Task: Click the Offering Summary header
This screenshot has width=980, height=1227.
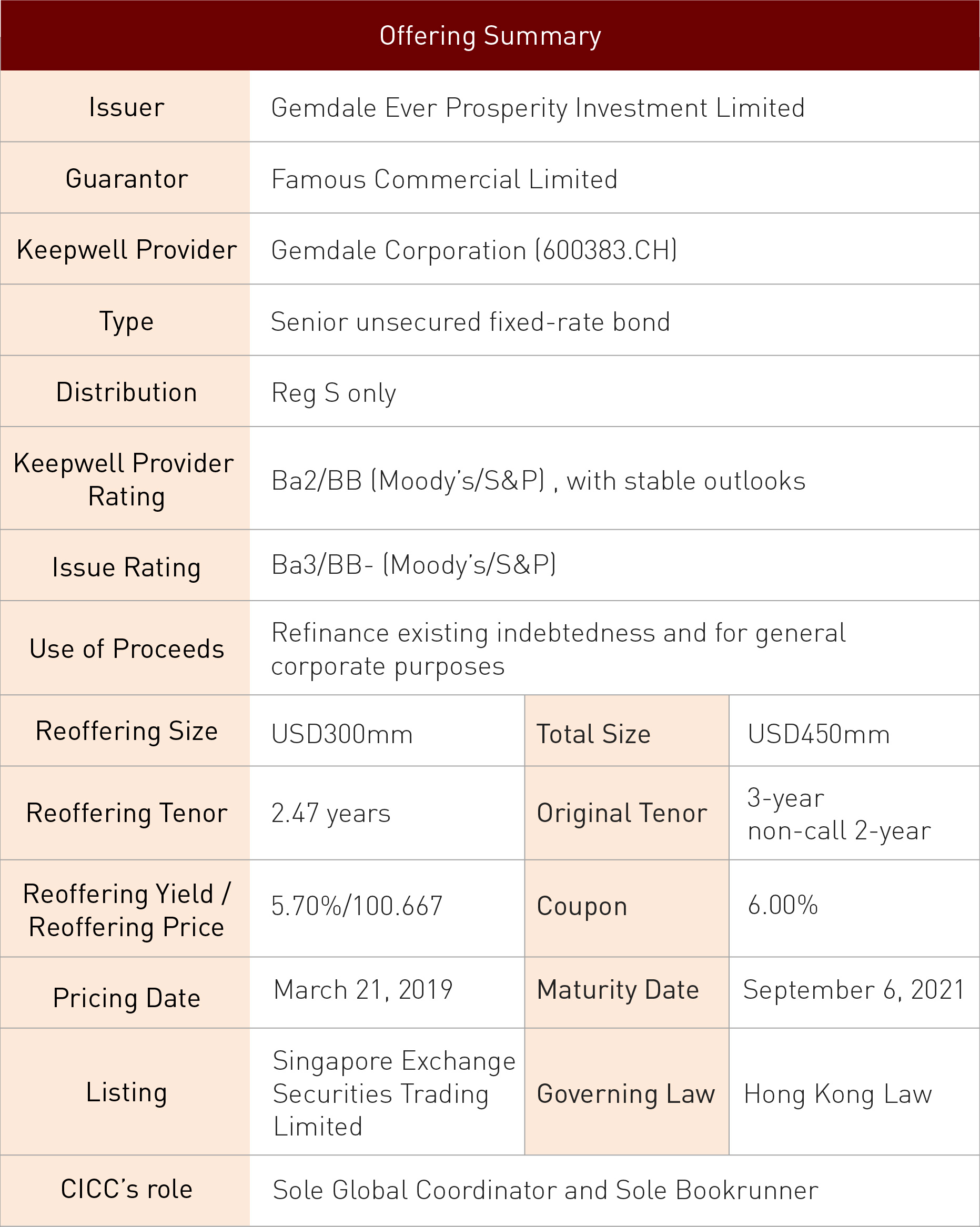Action: (x=490, y=36)
